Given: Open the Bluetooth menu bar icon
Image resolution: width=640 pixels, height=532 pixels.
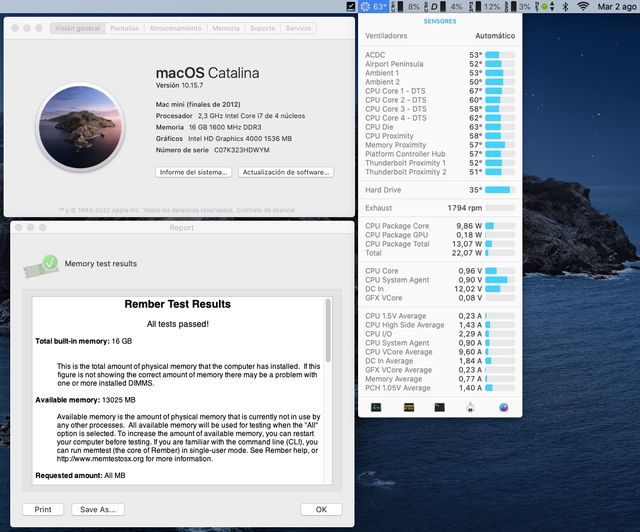Looking at the screenshot, I should tap(565, 7).
